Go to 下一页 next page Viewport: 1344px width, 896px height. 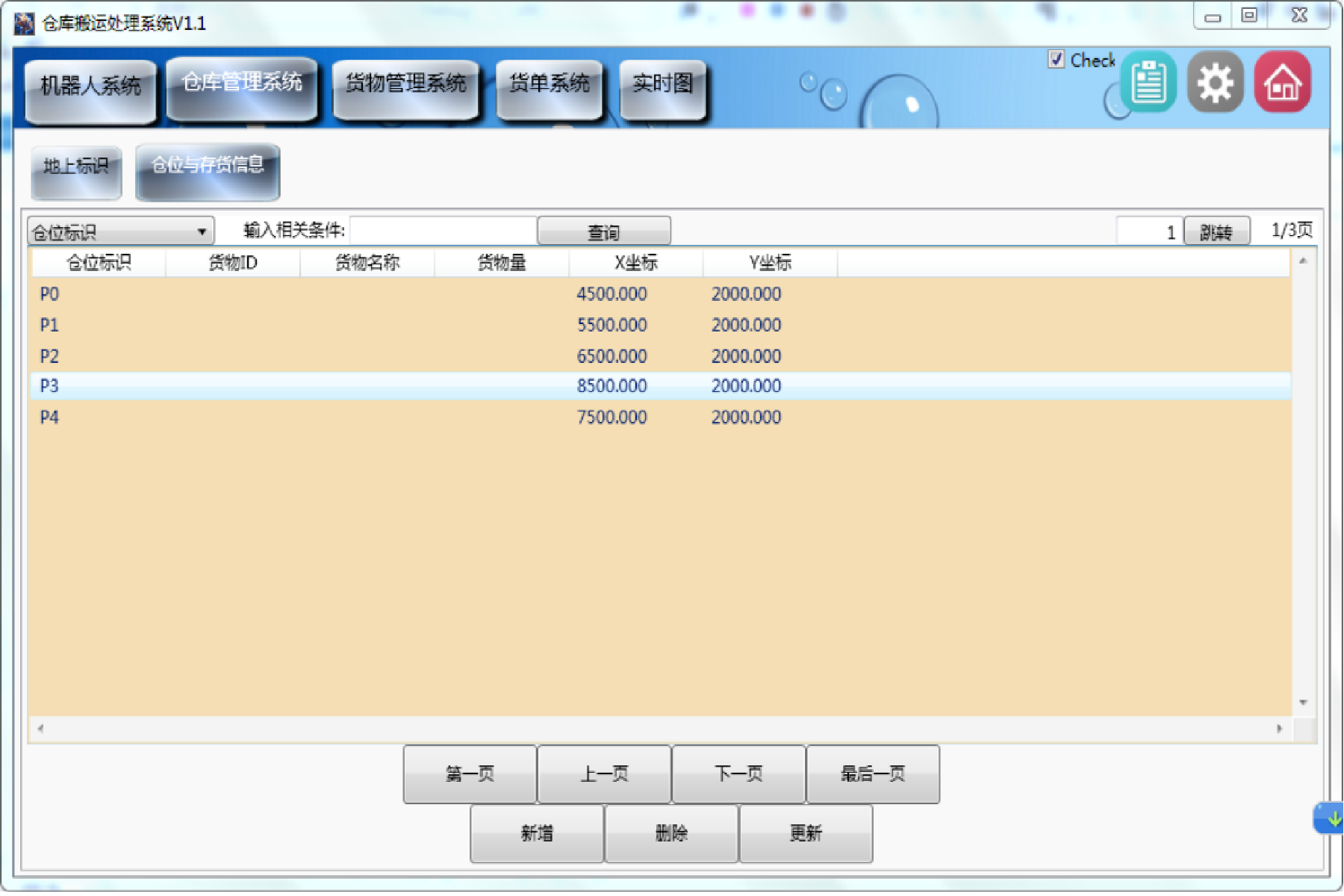(738, 774)
